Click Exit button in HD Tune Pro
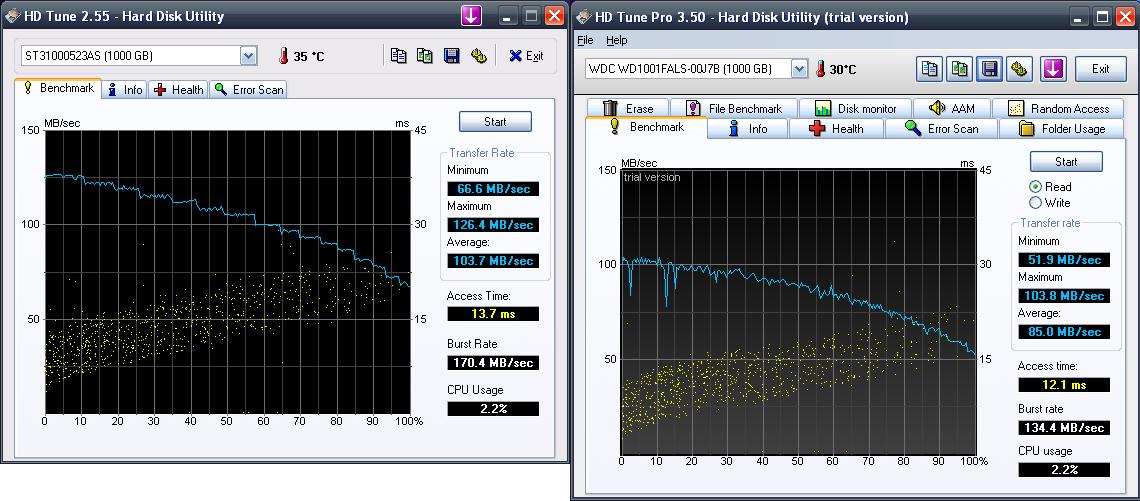The width and height of the screenshot is (1140, 501). click(1101, 68)
